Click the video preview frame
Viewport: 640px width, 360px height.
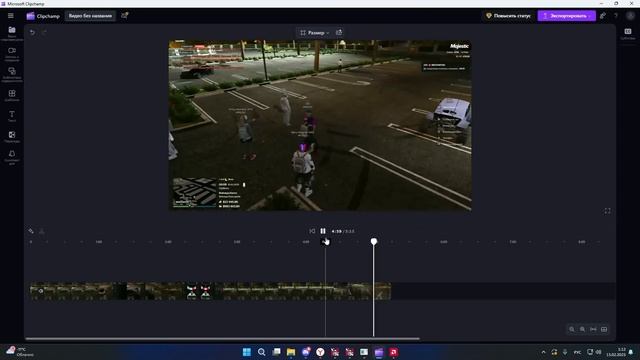pos(320,125)
